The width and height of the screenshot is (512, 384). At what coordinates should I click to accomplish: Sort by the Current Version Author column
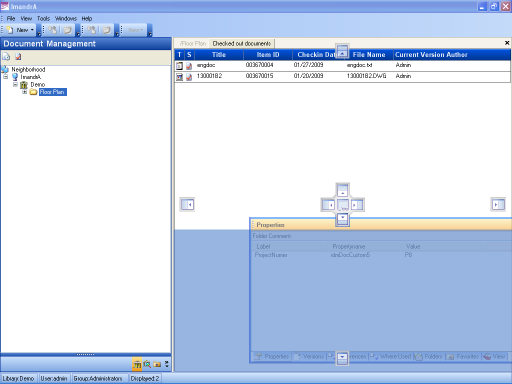point(431,55)
